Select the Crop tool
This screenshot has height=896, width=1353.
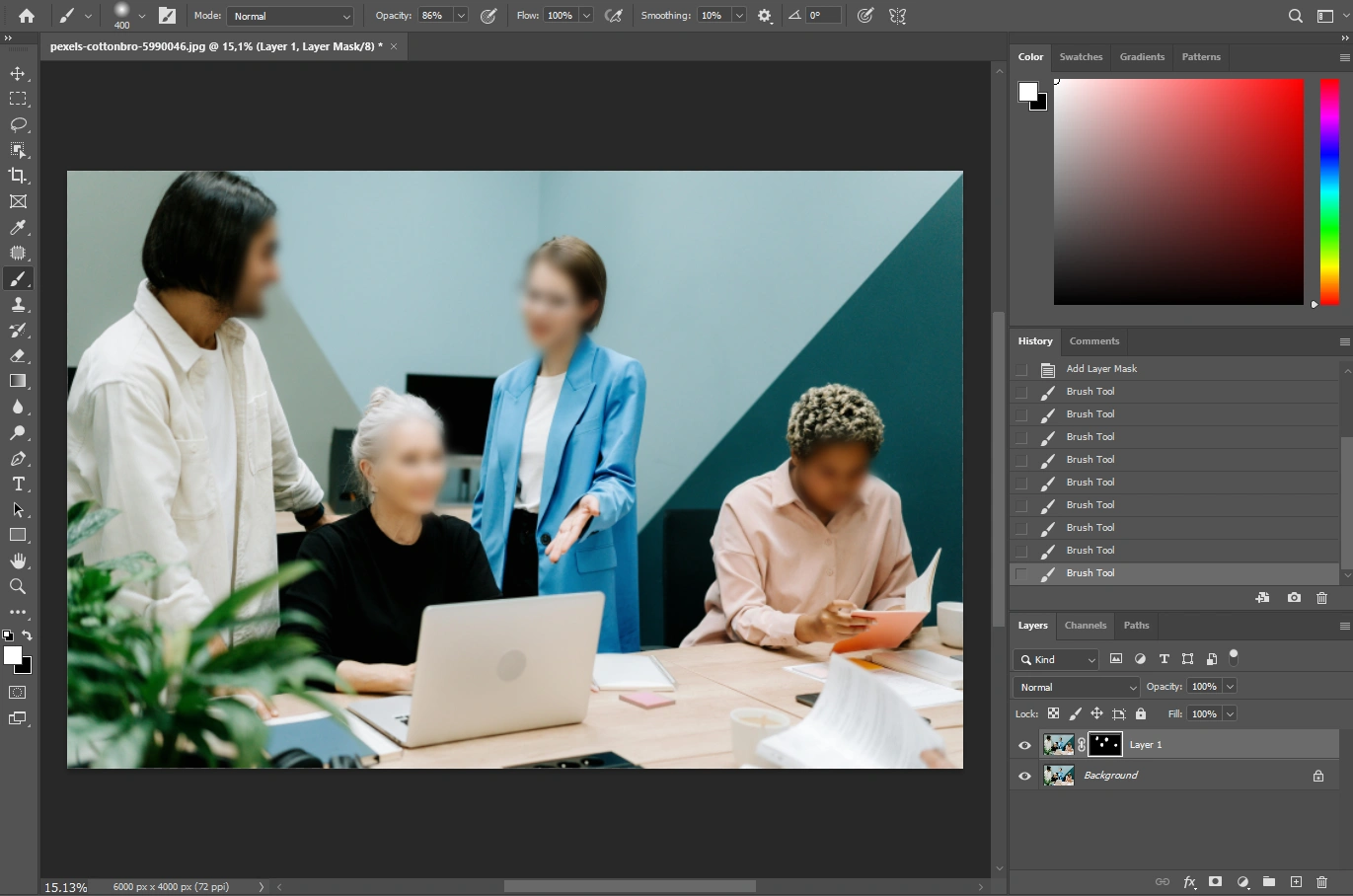tap(18, 176)
